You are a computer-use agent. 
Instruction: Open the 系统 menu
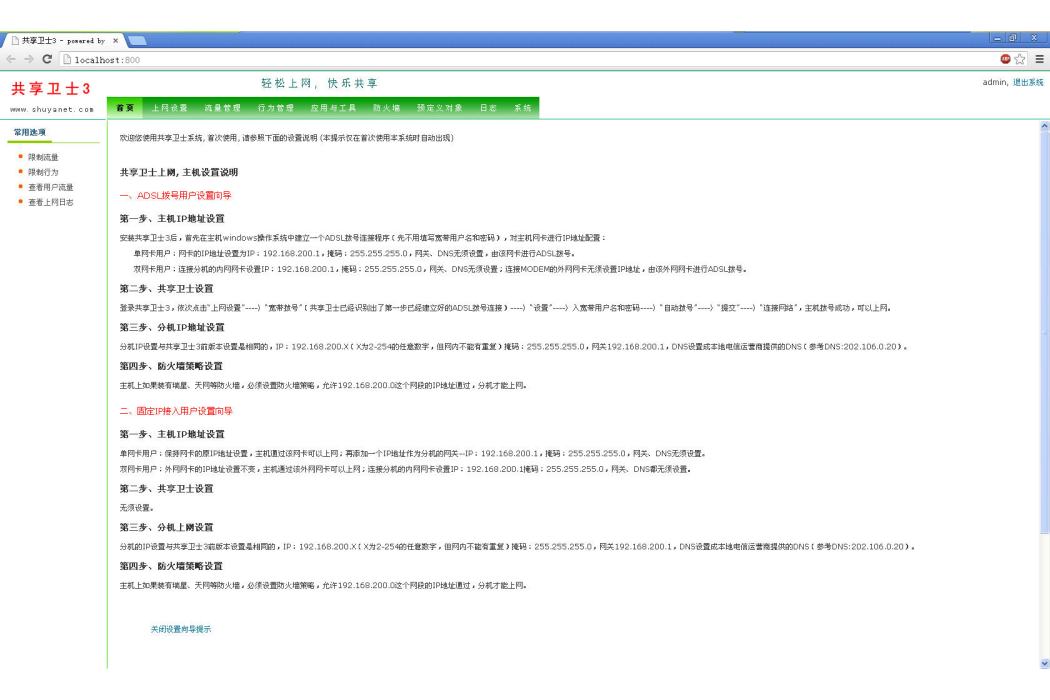[x=522, y=108]
